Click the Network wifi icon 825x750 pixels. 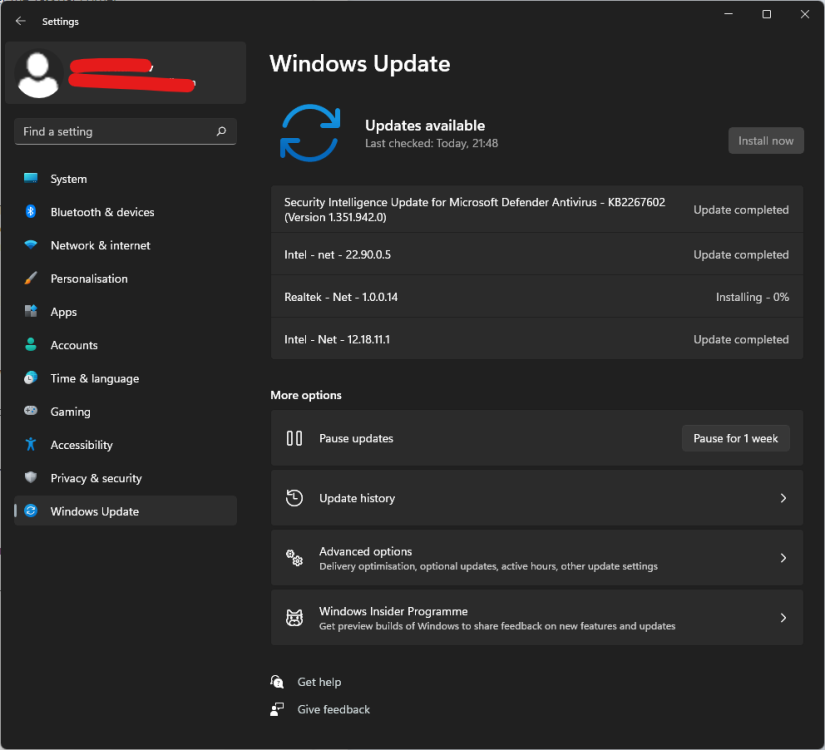pos(31,245)
